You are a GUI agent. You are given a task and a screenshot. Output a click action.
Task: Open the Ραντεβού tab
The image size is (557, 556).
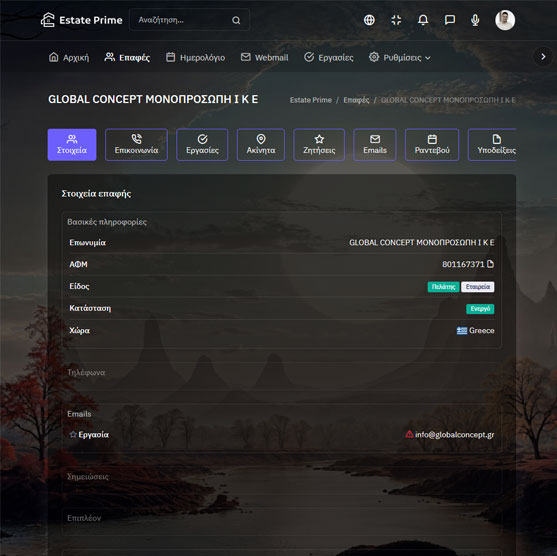tap(432, 145)
